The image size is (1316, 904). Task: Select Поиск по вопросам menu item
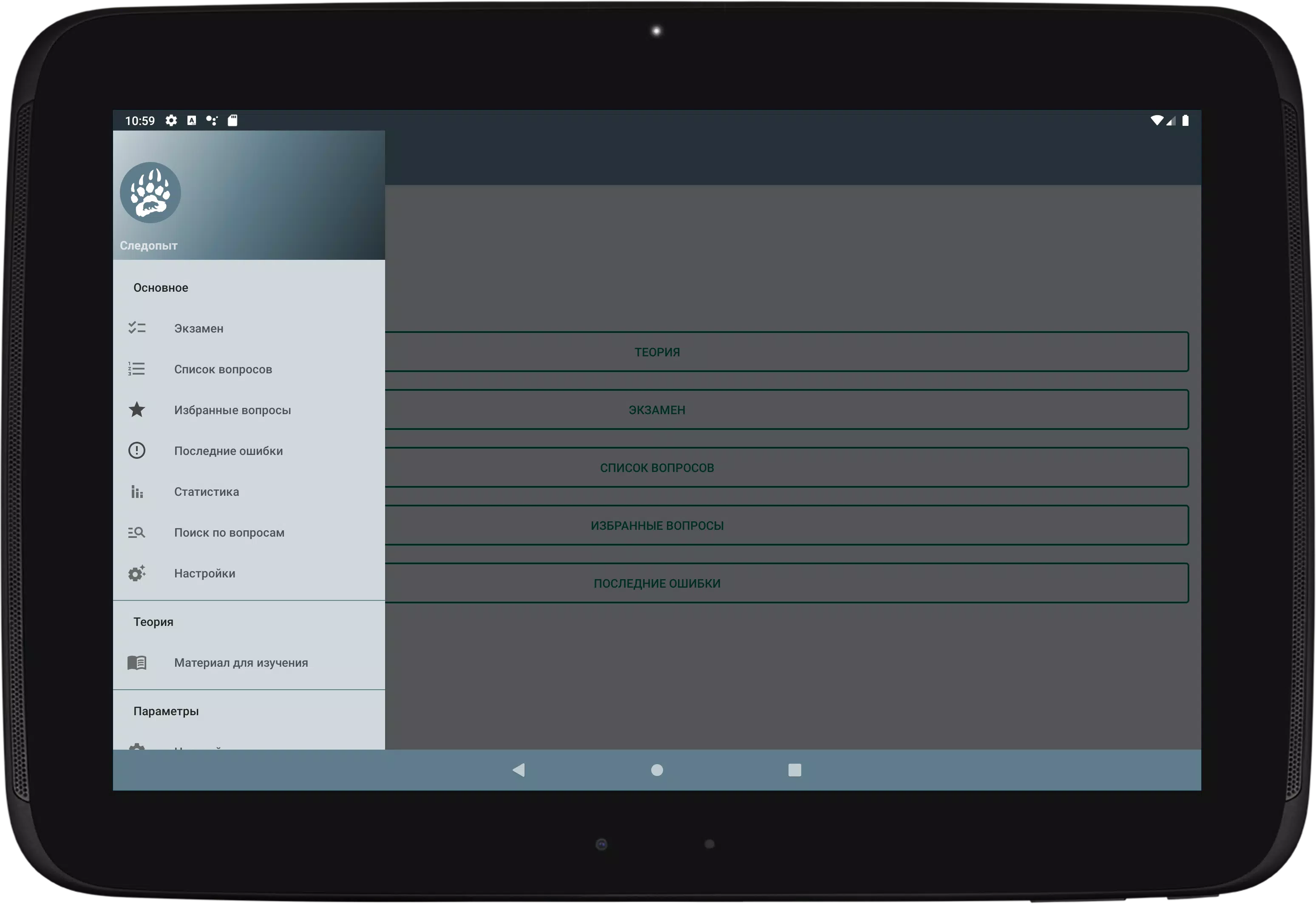(249, 532)
